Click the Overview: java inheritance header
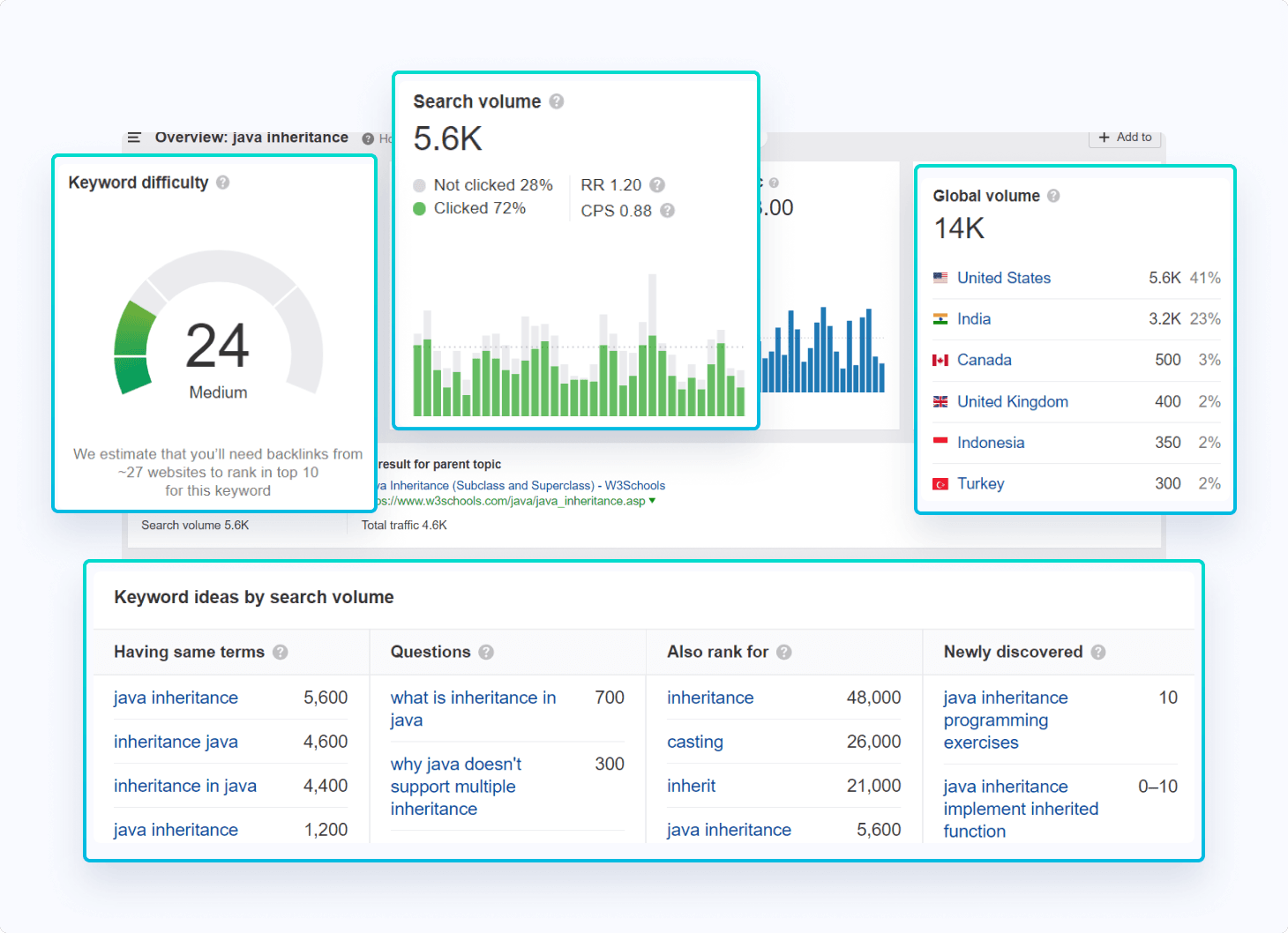Image resolution: width=1288 pixels, height=933 pixels. click(x=251, y=138)
